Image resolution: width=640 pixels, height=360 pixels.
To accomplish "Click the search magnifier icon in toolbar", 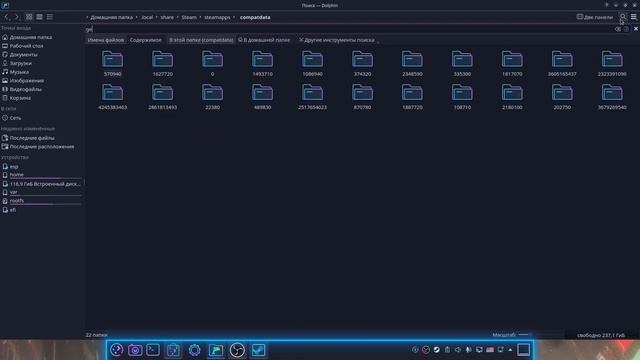I will pyautogui.click(x=623, y=17).
